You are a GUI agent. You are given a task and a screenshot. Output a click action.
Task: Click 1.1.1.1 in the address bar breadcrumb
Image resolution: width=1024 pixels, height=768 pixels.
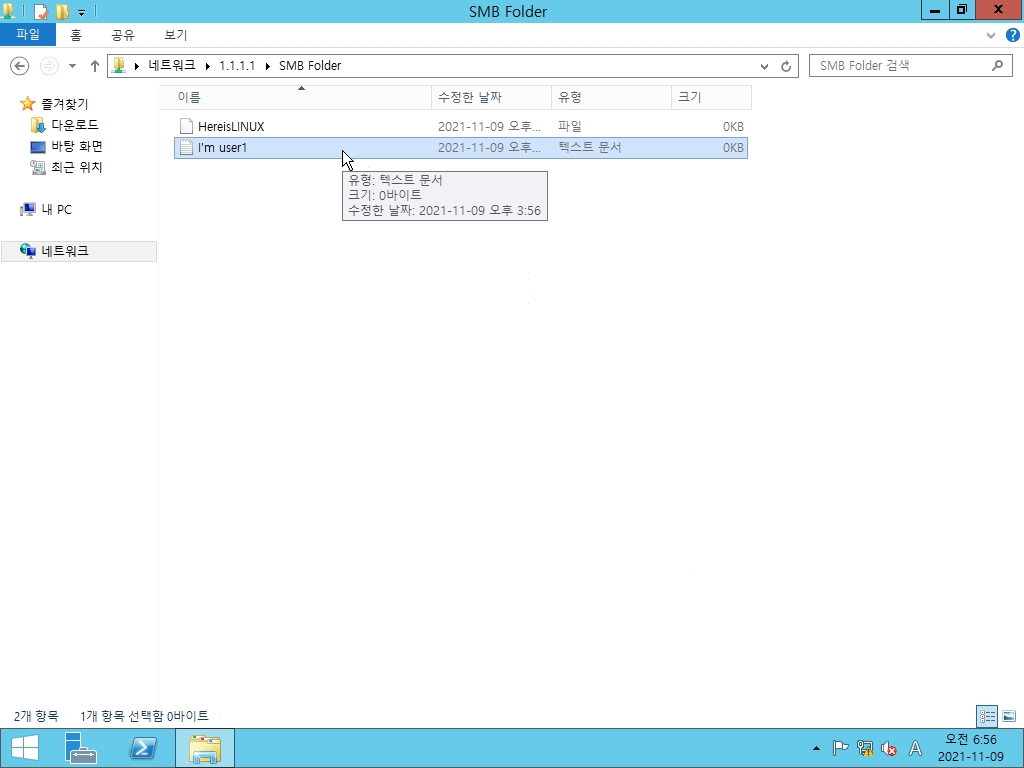[x=237, y=65]
